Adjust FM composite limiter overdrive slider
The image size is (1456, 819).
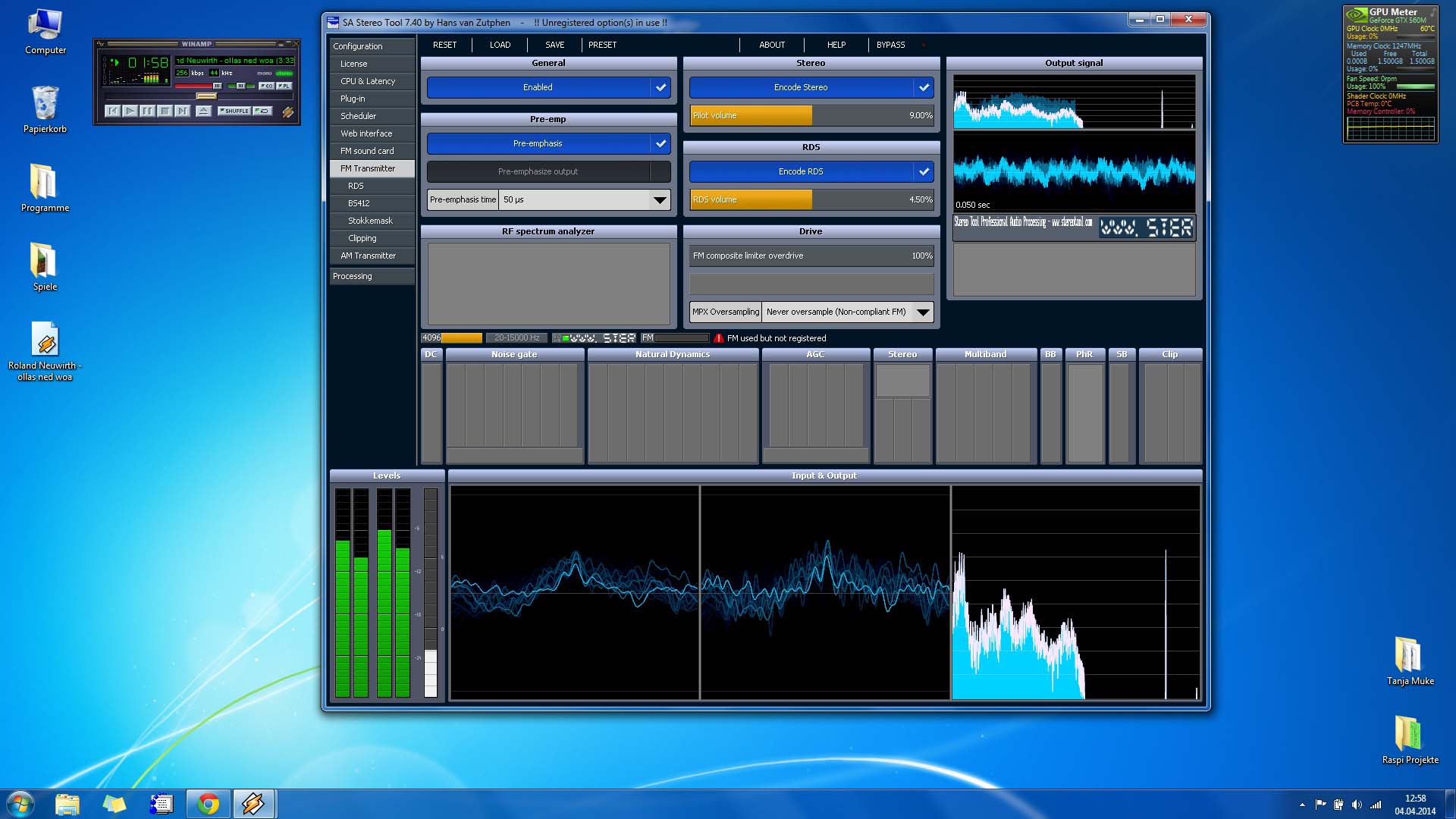(811, 256)
